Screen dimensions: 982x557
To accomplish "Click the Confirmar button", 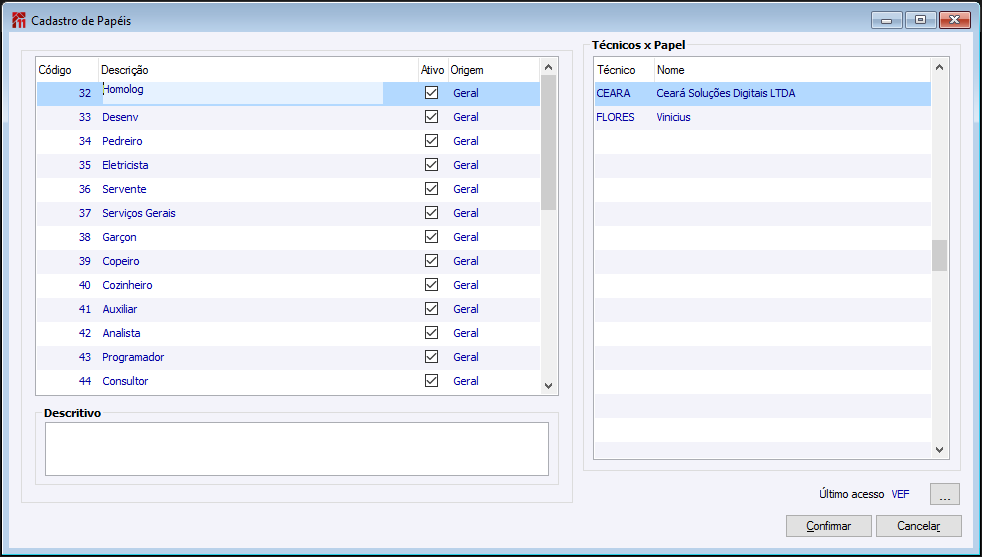I will tap(829, 526).
